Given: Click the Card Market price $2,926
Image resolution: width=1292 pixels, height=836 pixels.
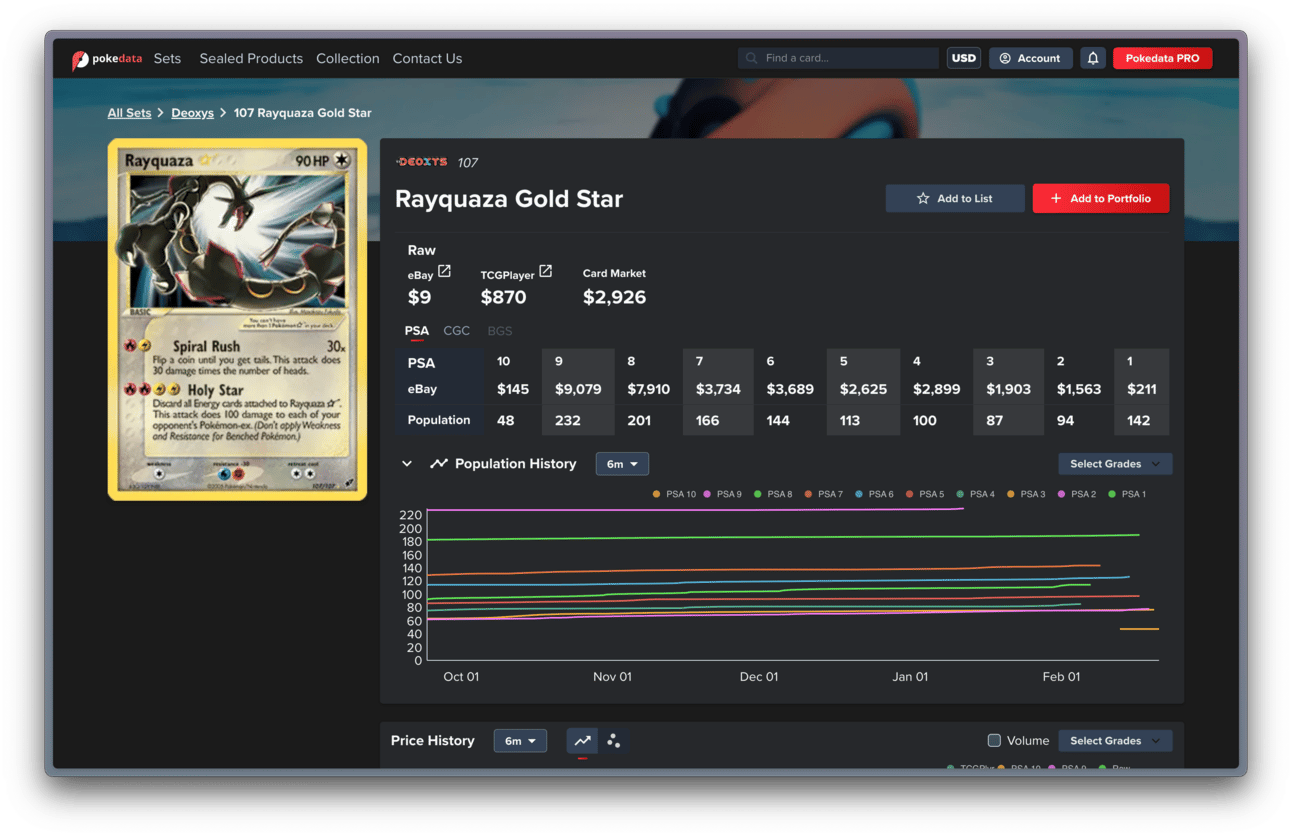Looking at the screenshot, I should click(x=615, y=297).
